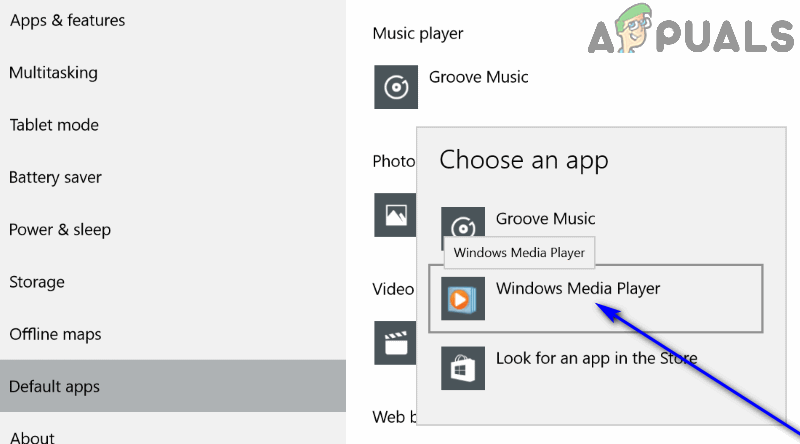Click the Video player clapperboard icon
The image size is (800, 444).
[x=394, y=342]
